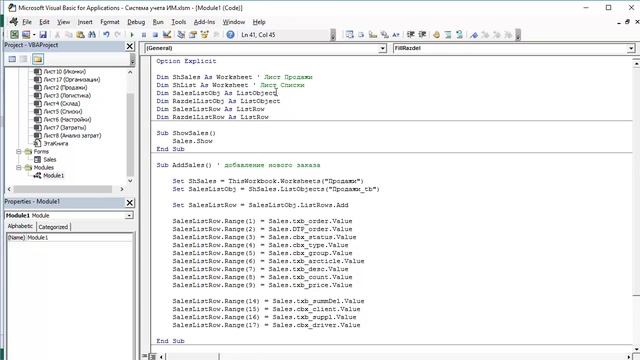Click the Paste toolbar icon
640x360 pixels.
pyautogui.click(x=80, y=35)
